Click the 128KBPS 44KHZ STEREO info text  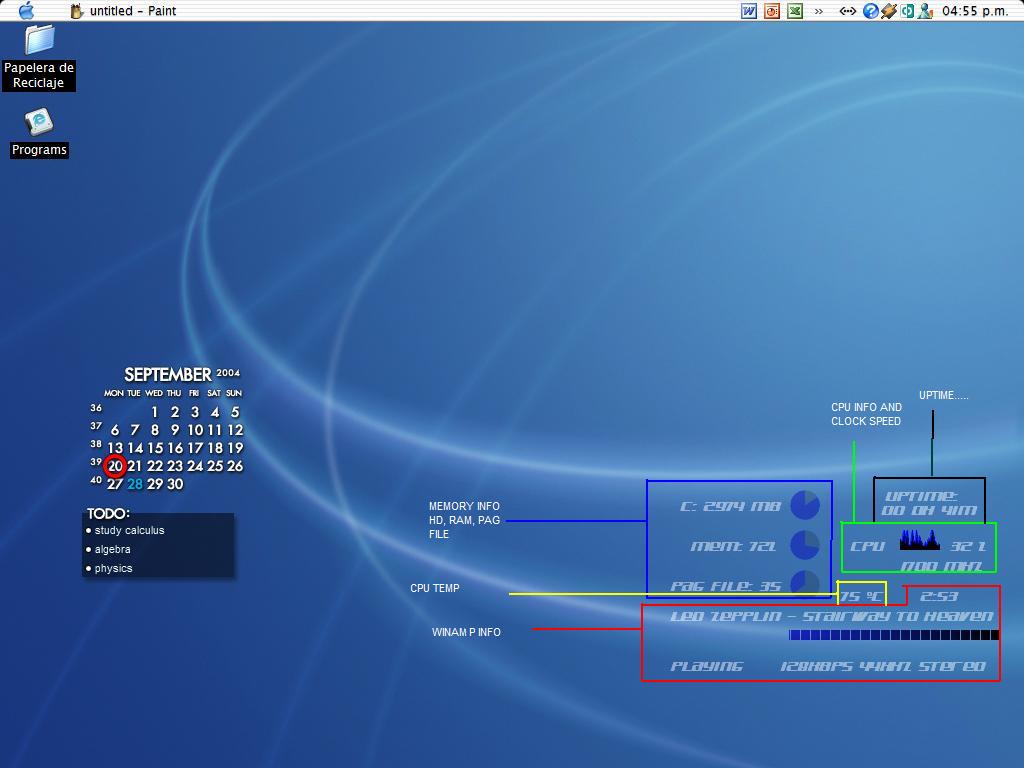pos(883,666)
